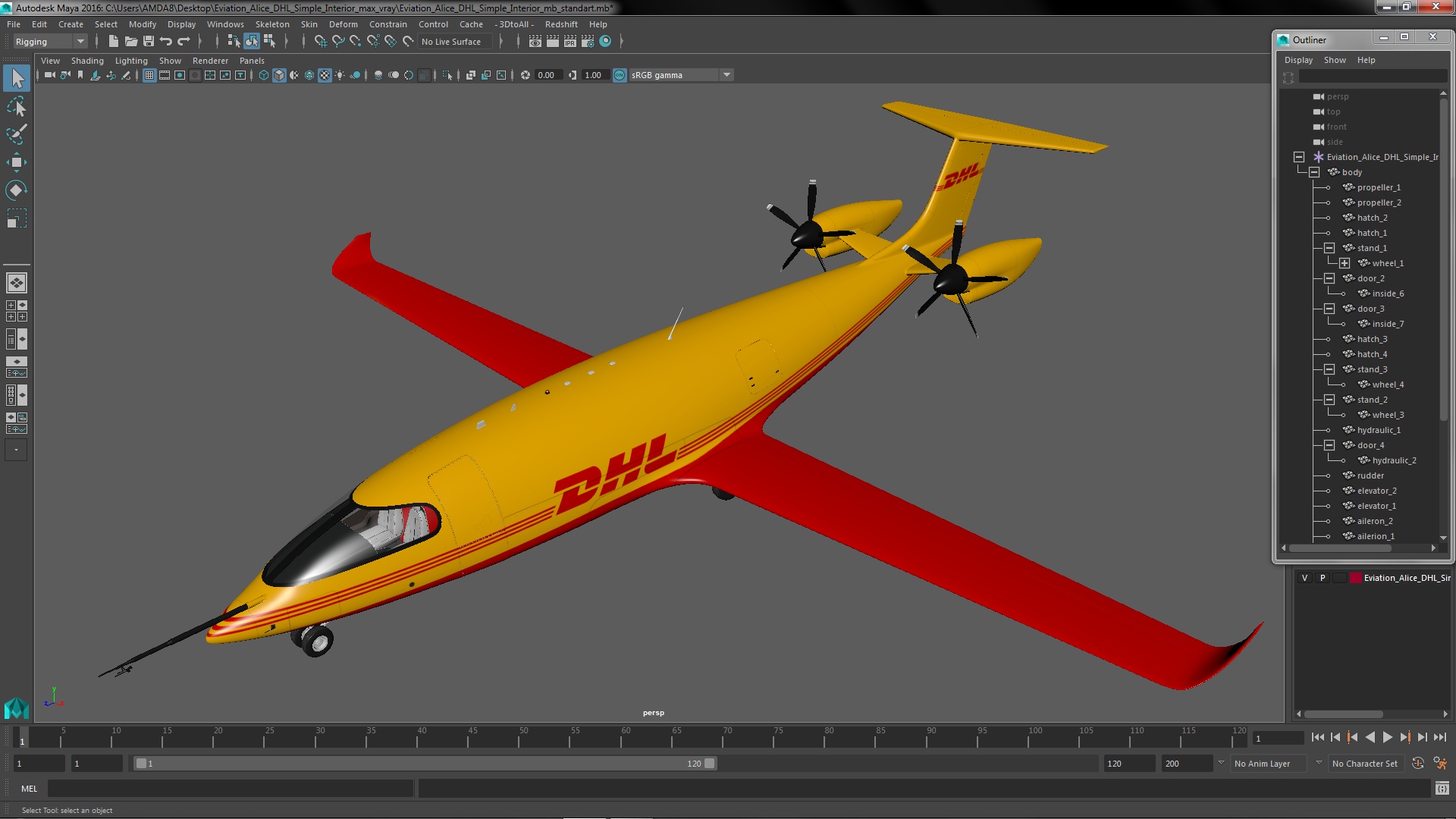Toggle wireframe shading mode
The height and width of the screenshot is (819, 1456).
[x=264, y=75]
